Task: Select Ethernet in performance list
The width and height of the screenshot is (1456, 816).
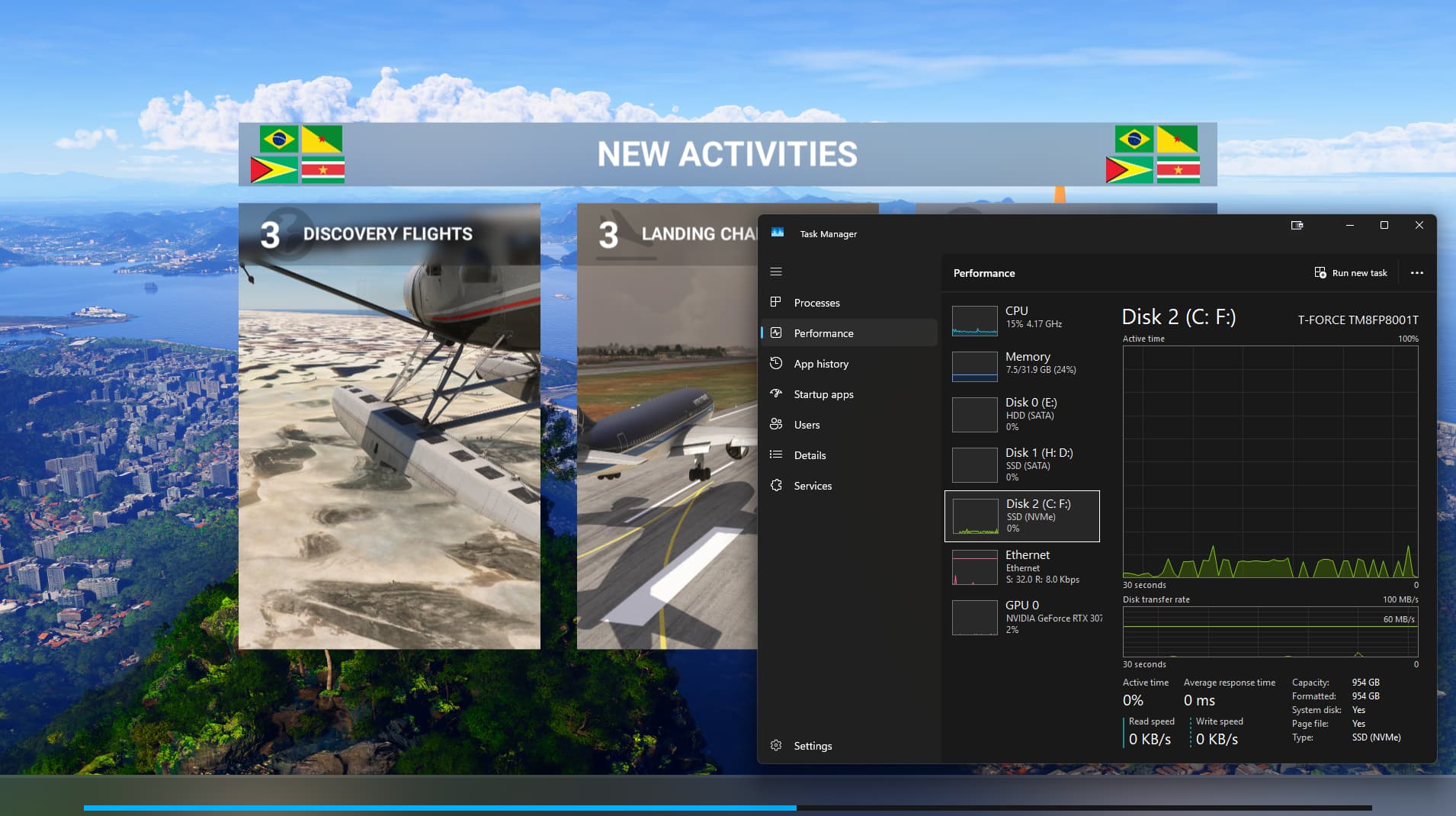Action: coord(1022,568)
